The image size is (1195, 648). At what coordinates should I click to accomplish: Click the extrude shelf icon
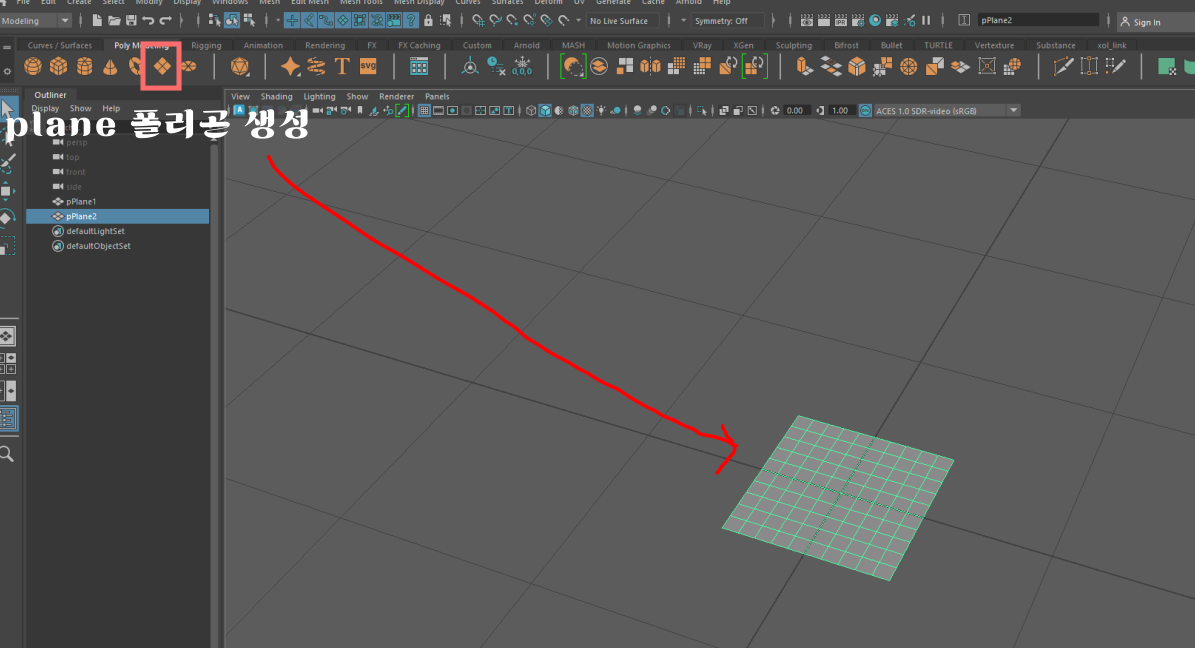(x=805, y=67)
